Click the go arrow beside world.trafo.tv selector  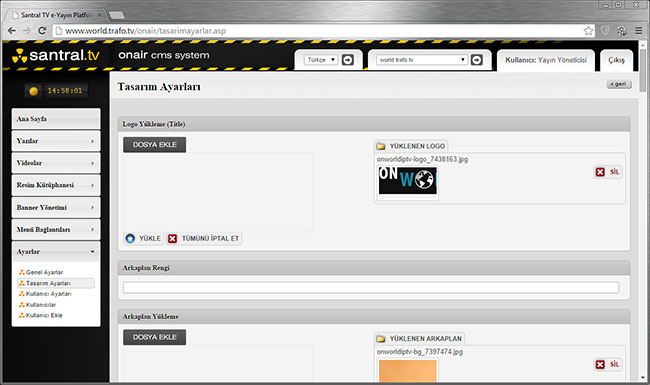click(477, 60)
